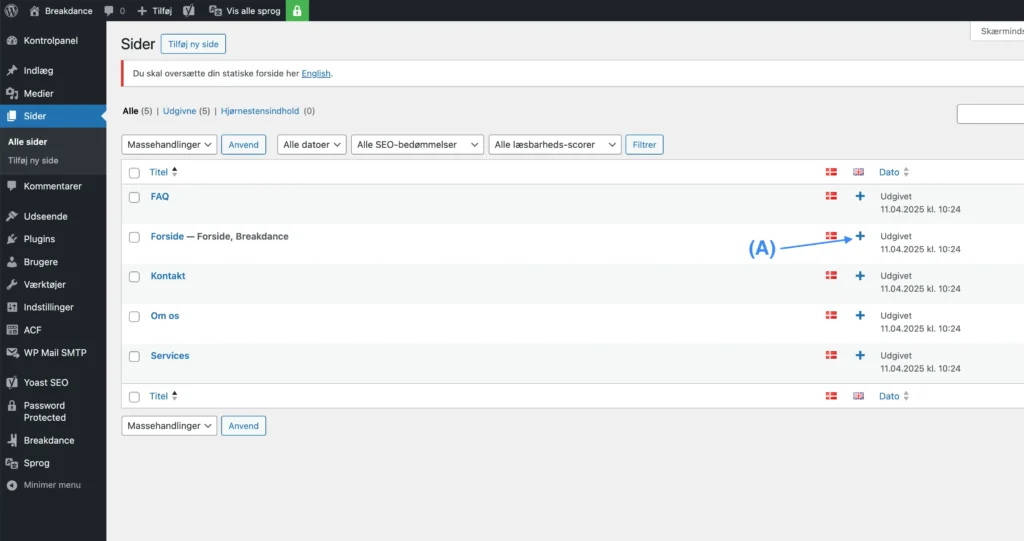Click the comments bubble icon in admin bar

(x=110, y=11)
